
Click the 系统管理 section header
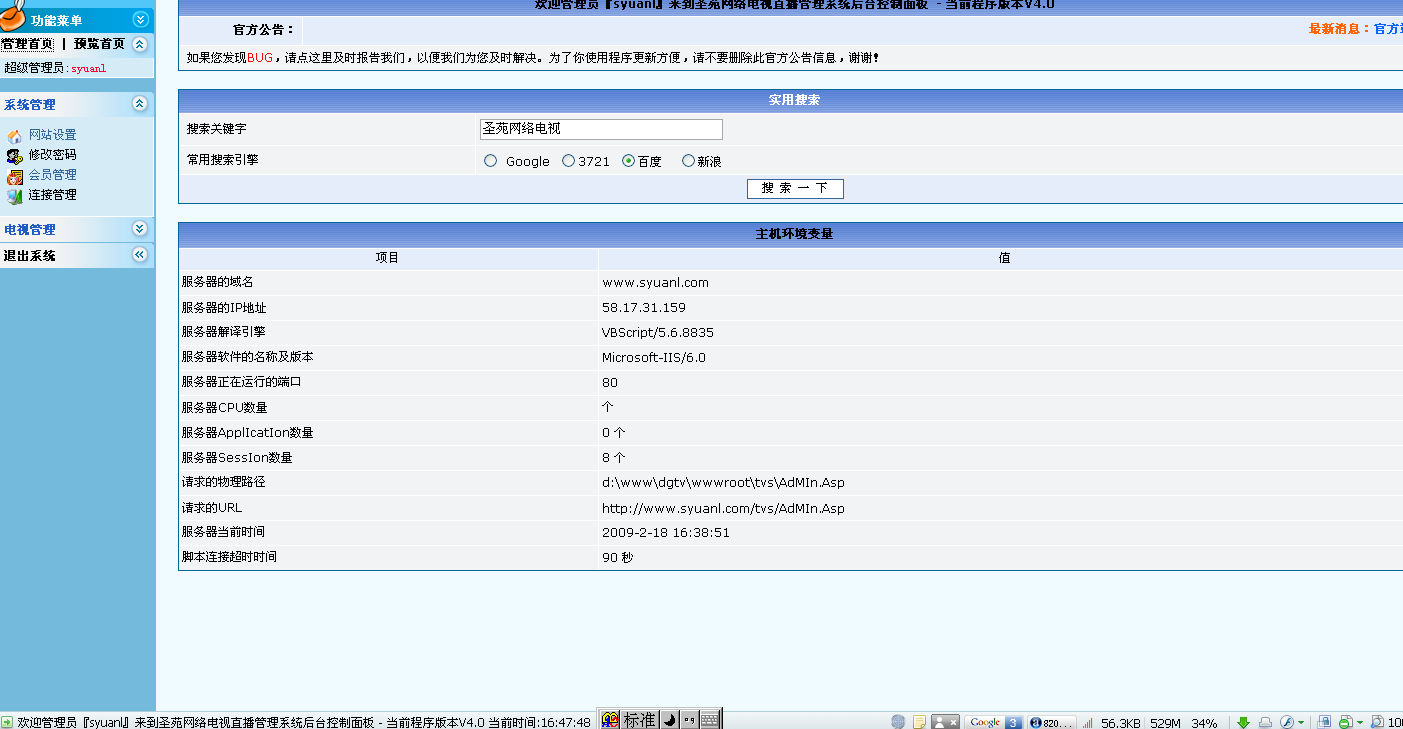click(77, 104)
